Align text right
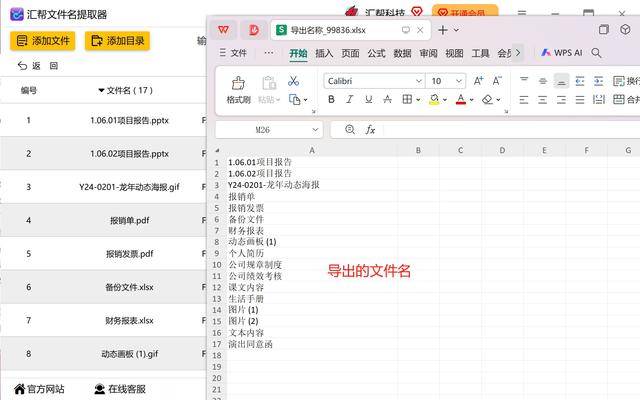The image size is (640, 400). (562, 99)
